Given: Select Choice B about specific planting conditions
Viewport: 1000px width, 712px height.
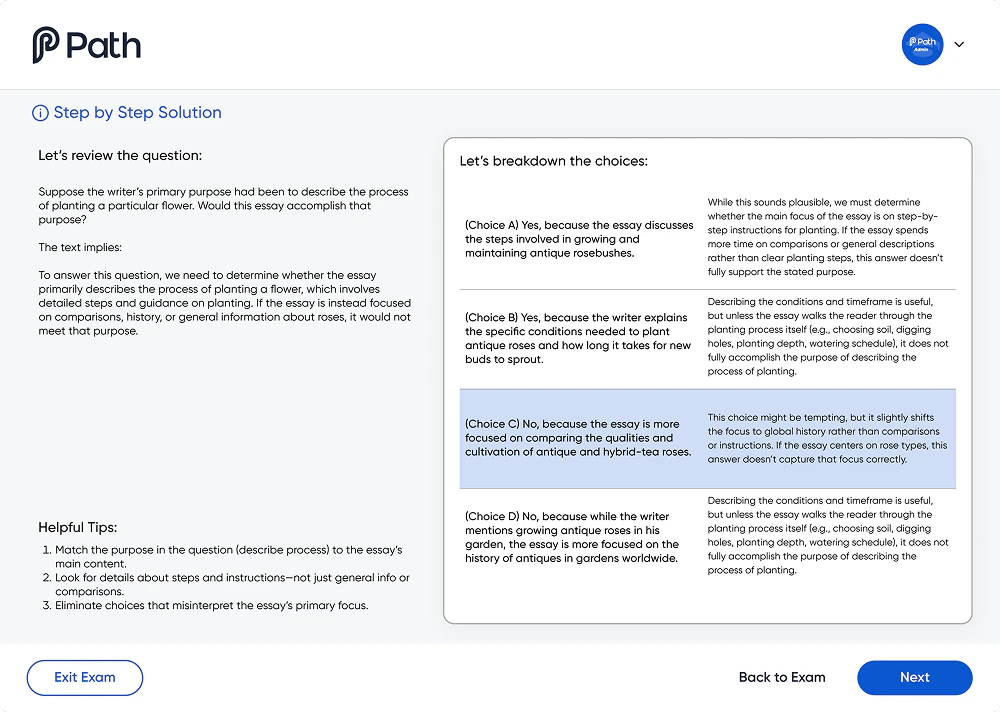Looking at the screenshot, I should point(576,338).
